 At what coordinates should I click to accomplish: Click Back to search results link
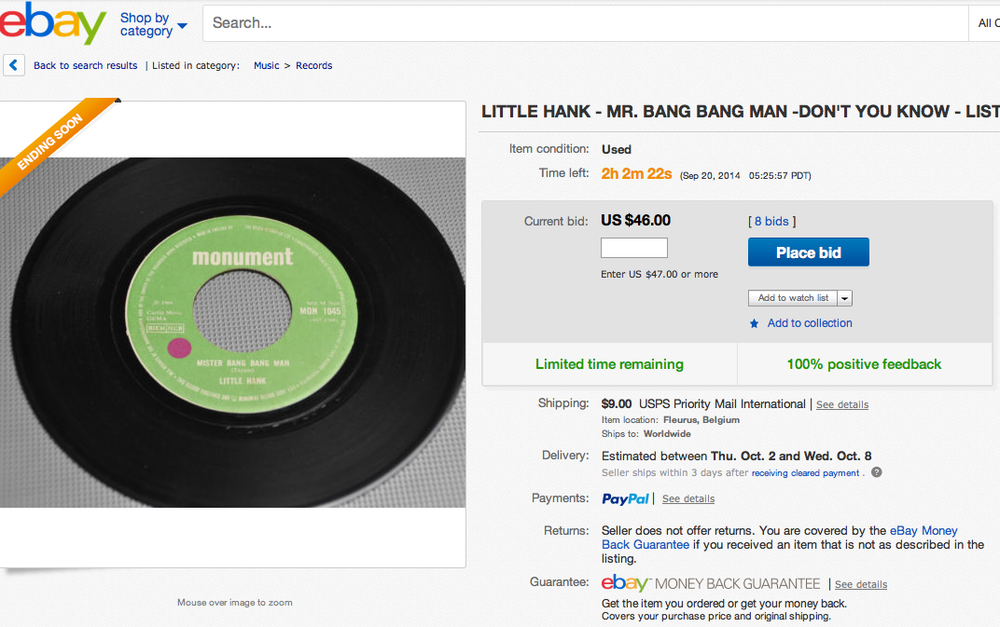coord(85,65)
